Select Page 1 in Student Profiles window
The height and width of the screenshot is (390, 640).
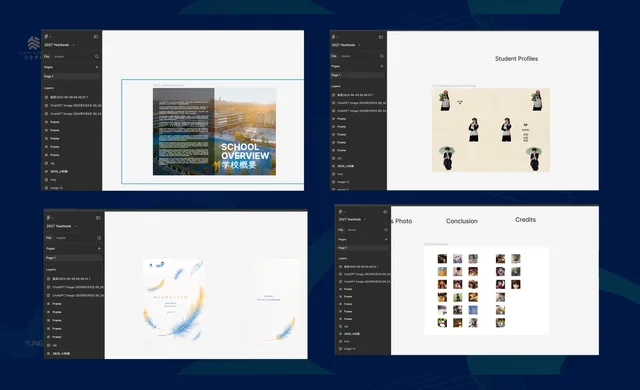358,75
